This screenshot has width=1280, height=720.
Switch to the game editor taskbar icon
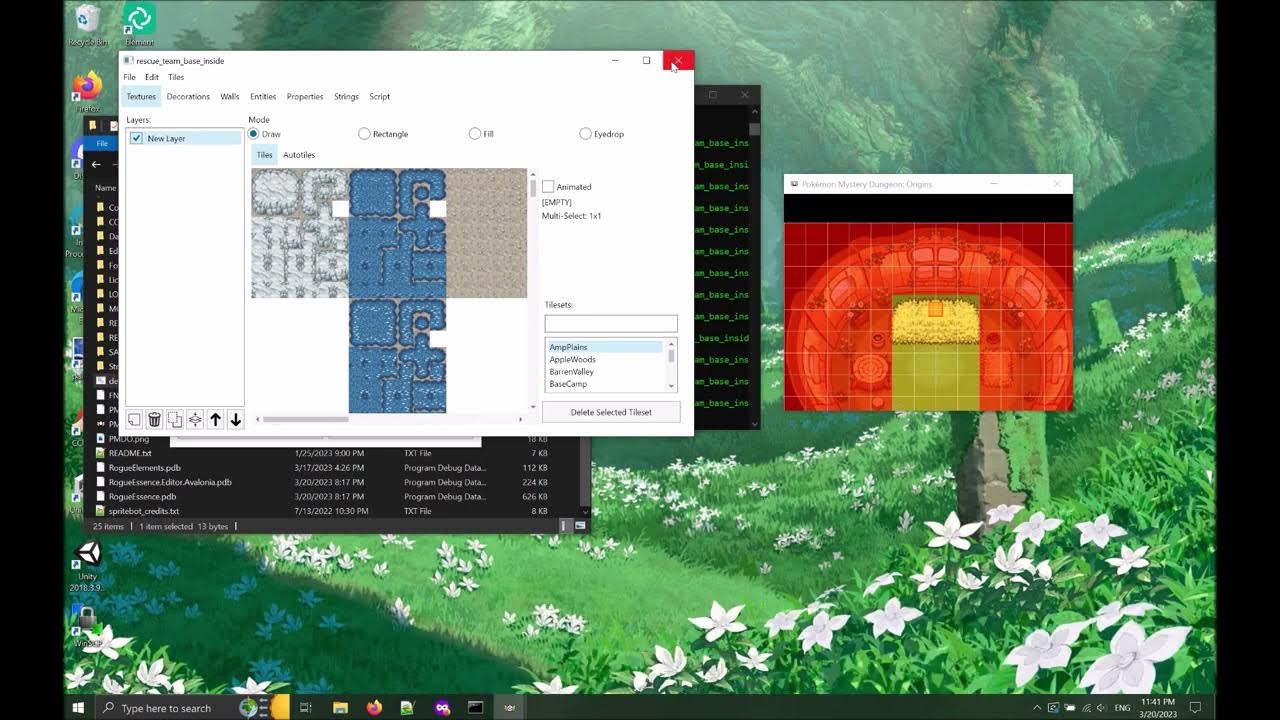pyautogui.click(x=510, y=707)
